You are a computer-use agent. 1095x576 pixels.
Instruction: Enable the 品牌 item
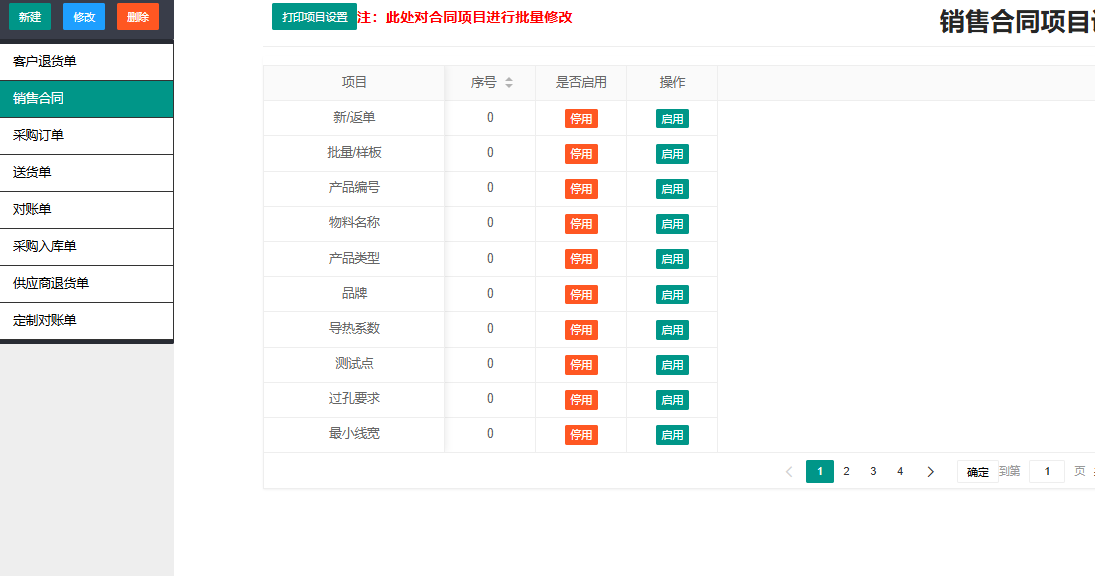tap(672, 294)
